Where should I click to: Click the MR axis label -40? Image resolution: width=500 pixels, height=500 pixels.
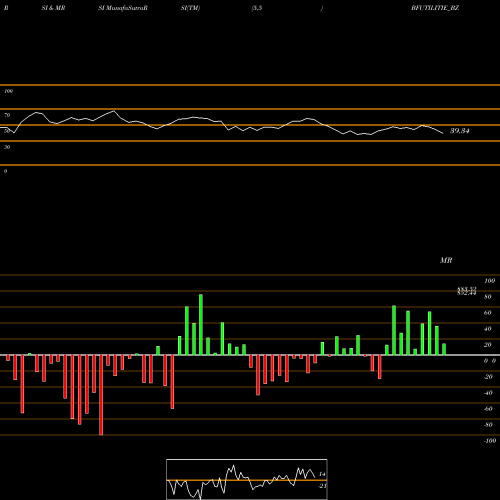[x=488, y=393]
